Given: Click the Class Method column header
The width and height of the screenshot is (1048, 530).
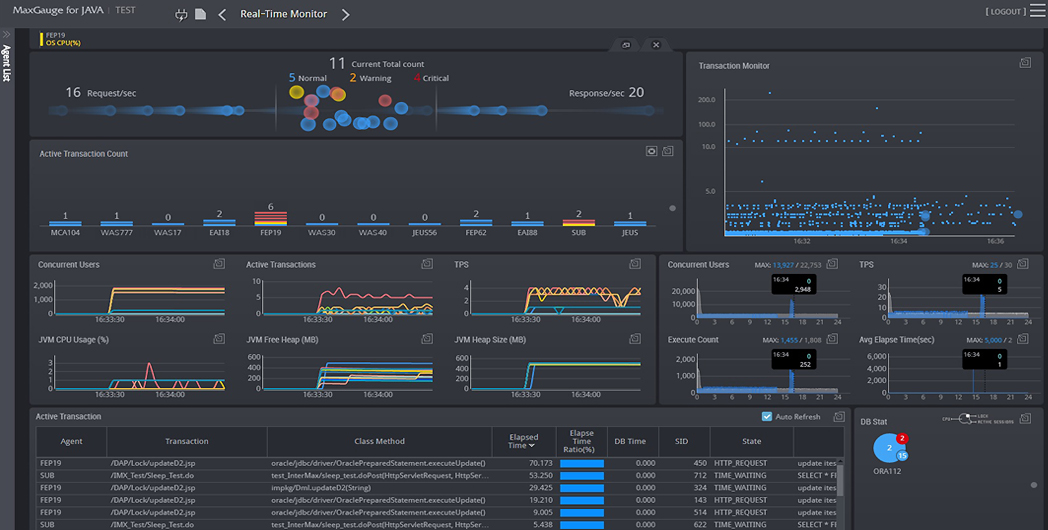Looking at the screenshot, I should click(x=379, y=441).
